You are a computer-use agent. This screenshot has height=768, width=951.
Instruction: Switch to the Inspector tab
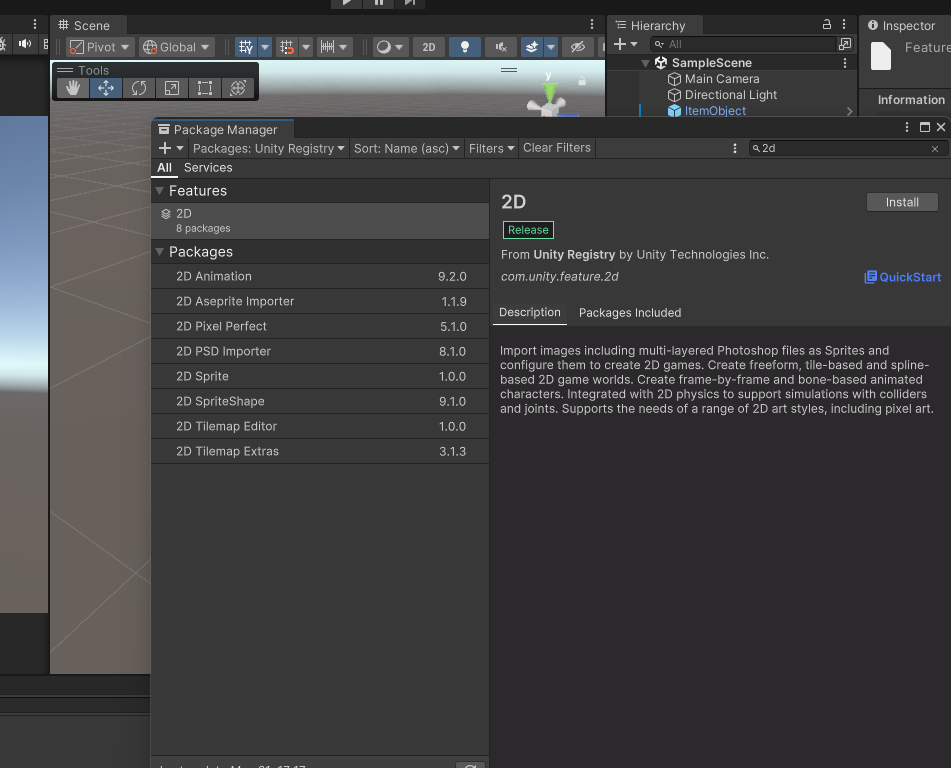pyautogui.click(x=901, y=25)
